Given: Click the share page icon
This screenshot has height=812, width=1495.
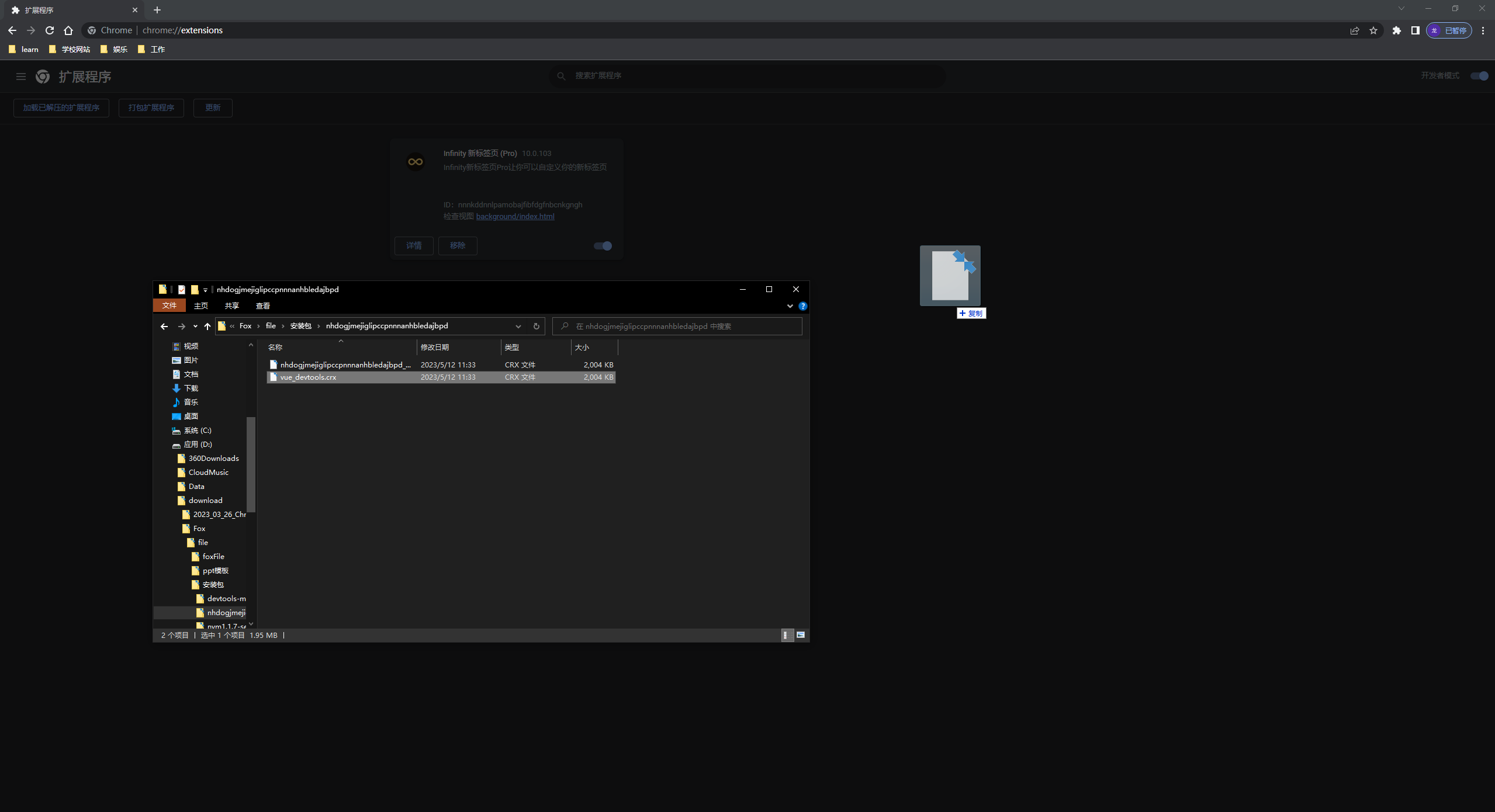Looking at the screenshot, I should [1355, 30].
